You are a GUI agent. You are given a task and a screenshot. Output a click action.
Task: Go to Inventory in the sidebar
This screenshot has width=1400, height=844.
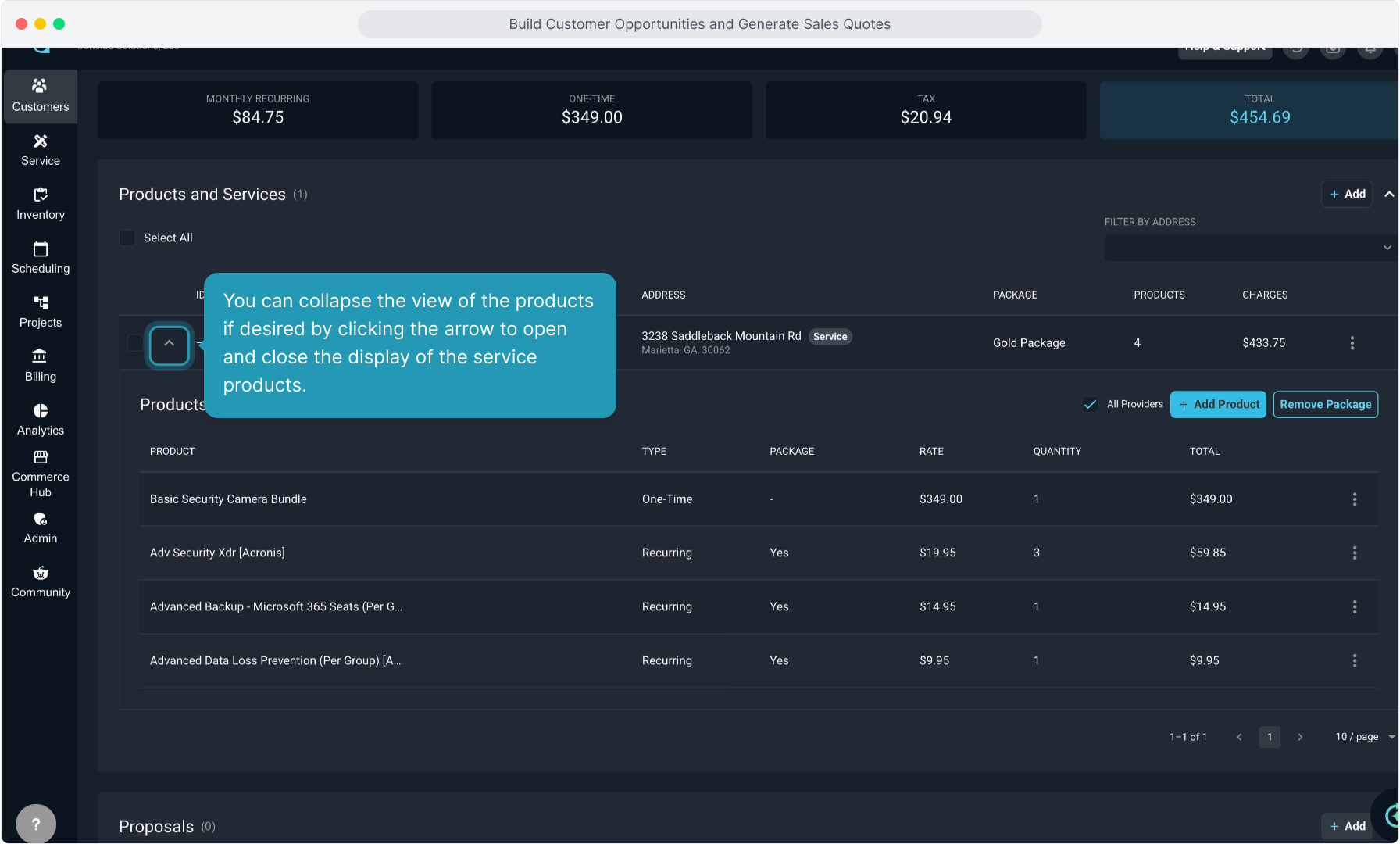41,203
